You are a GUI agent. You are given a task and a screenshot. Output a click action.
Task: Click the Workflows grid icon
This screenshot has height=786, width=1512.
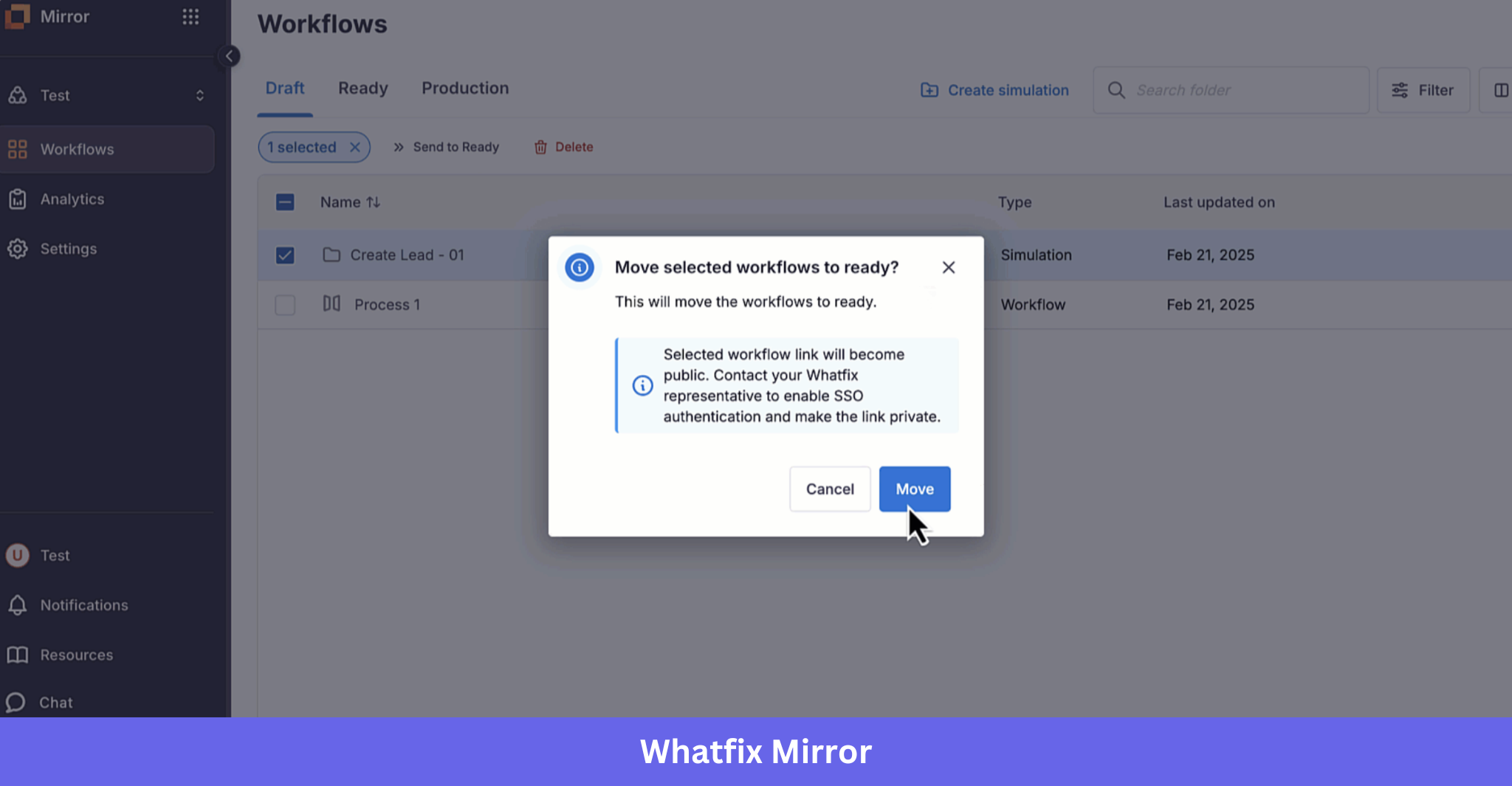pos(18,149)
